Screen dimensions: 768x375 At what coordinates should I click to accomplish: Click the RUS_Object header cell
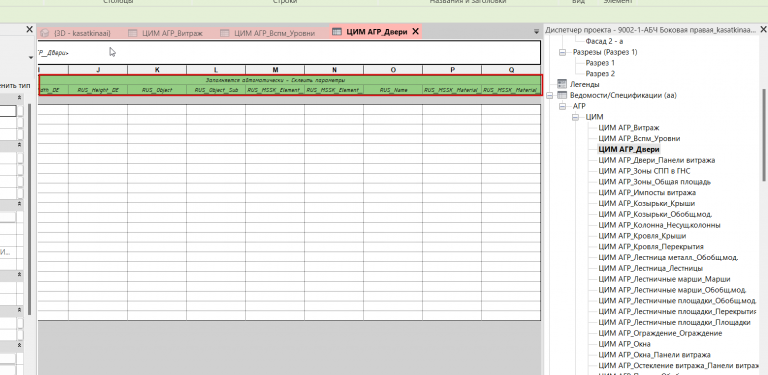[x=157, y=90]
